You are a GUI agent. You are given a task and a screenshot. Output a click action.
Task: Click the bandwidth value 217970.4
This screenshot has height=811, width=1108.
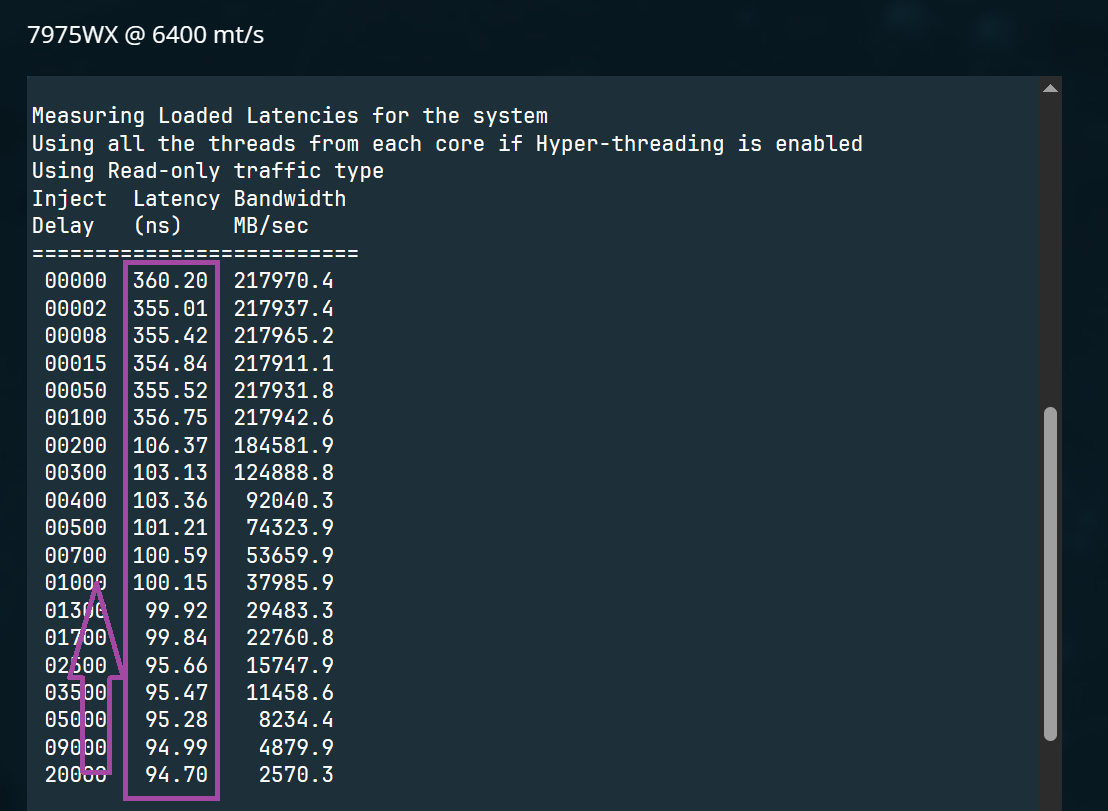283,281
